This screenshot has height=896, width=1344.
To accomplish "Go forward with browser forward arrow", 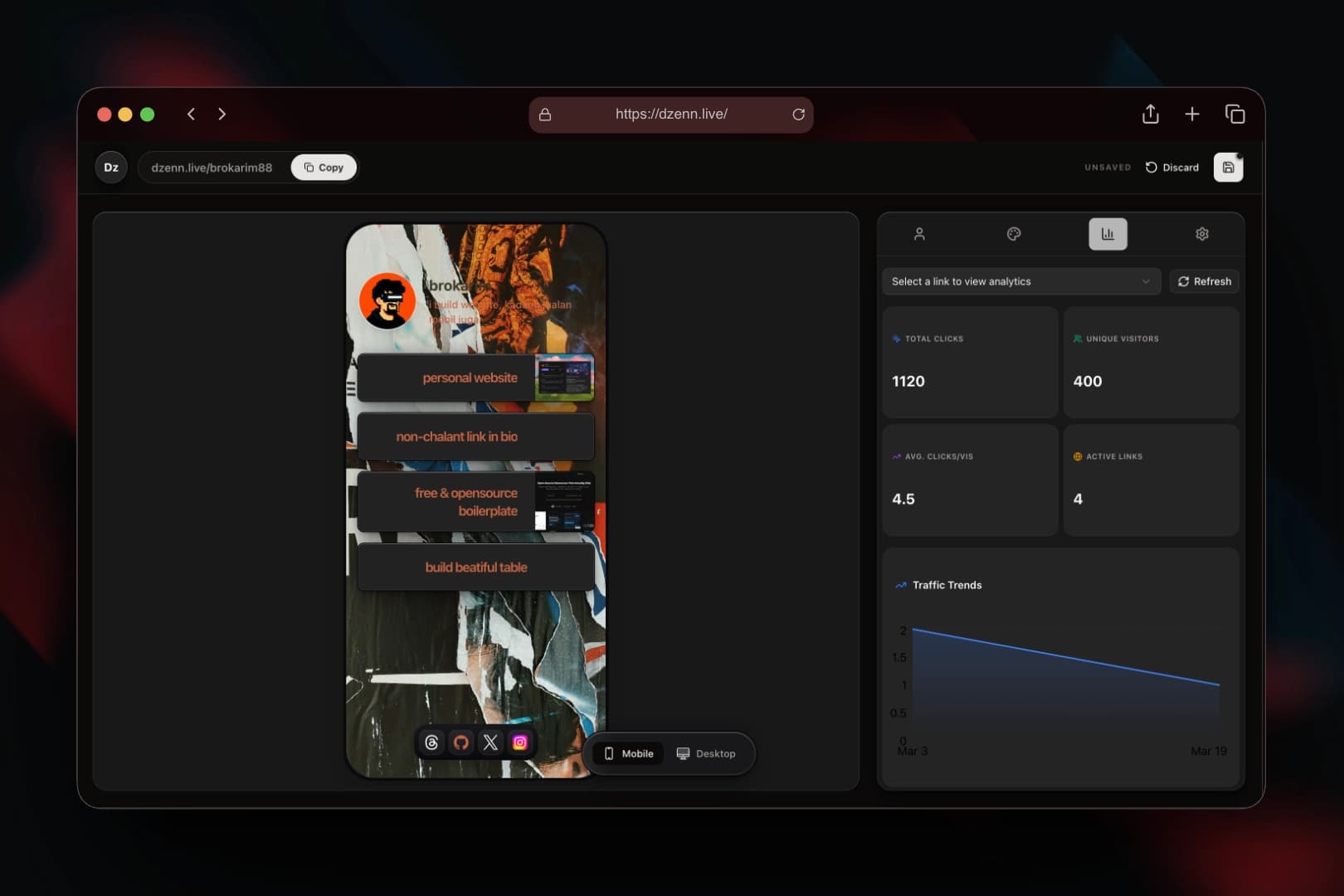I will pyautogui.click(x=222, y=114).
